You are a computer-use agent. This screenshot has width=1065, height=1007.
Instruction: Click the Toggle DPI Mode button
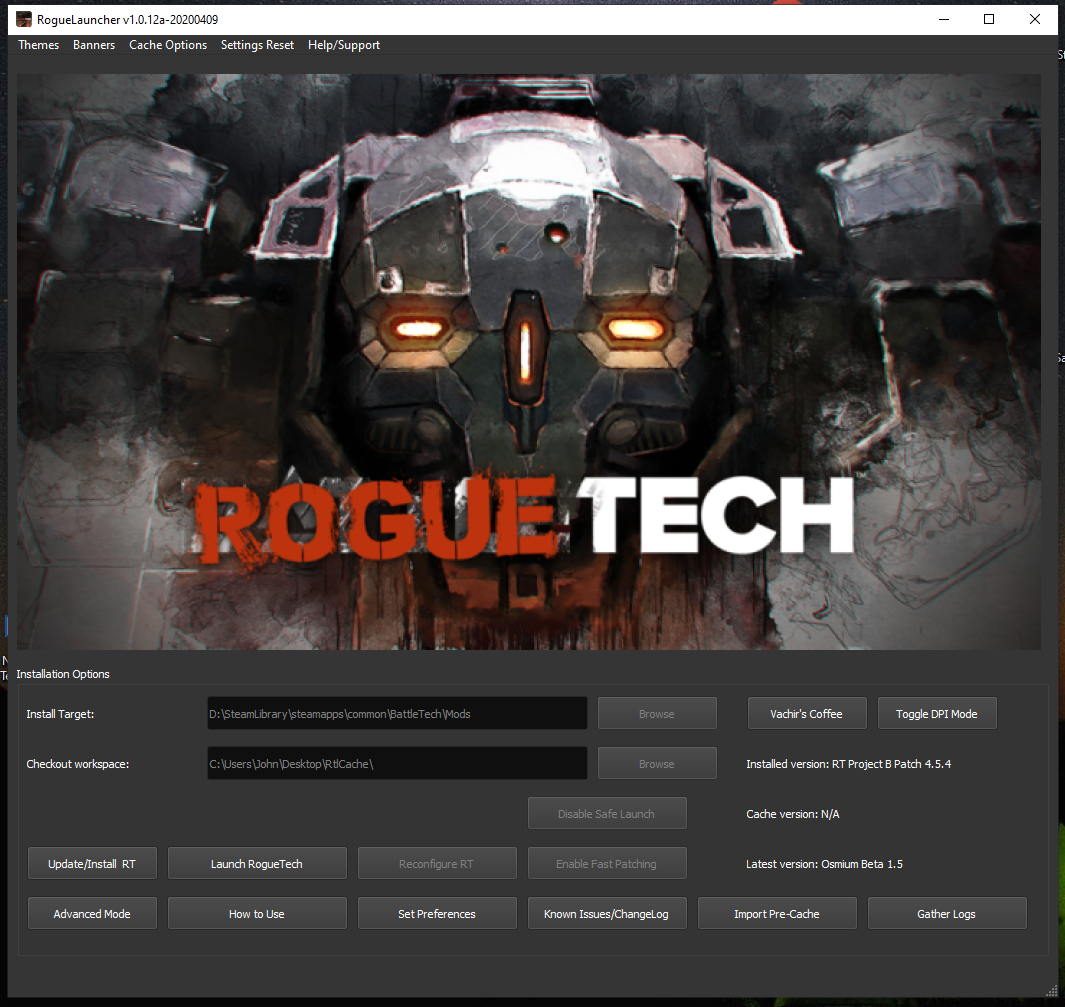tap(937, 714)
